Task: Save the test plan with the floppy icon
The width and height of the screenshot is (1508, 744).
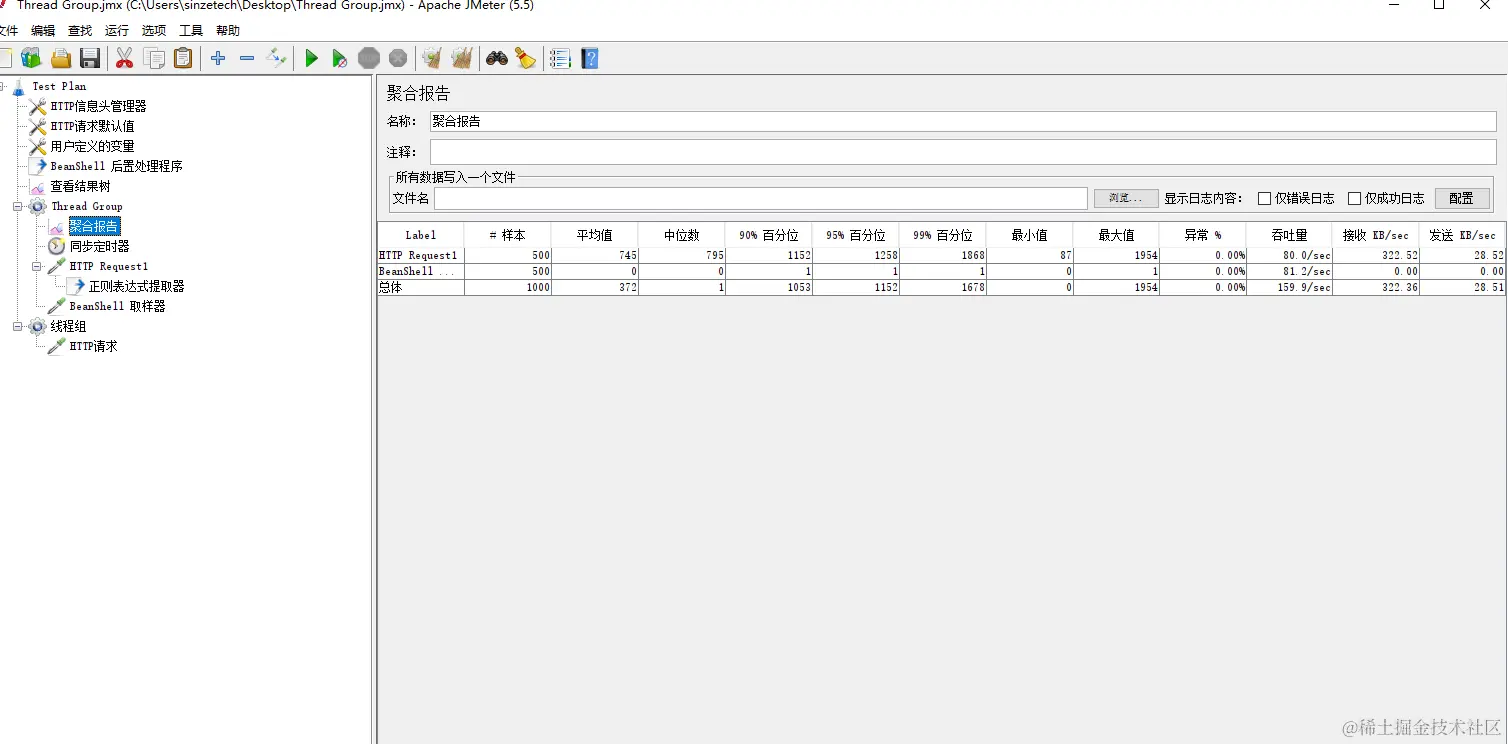Action: 90,59
